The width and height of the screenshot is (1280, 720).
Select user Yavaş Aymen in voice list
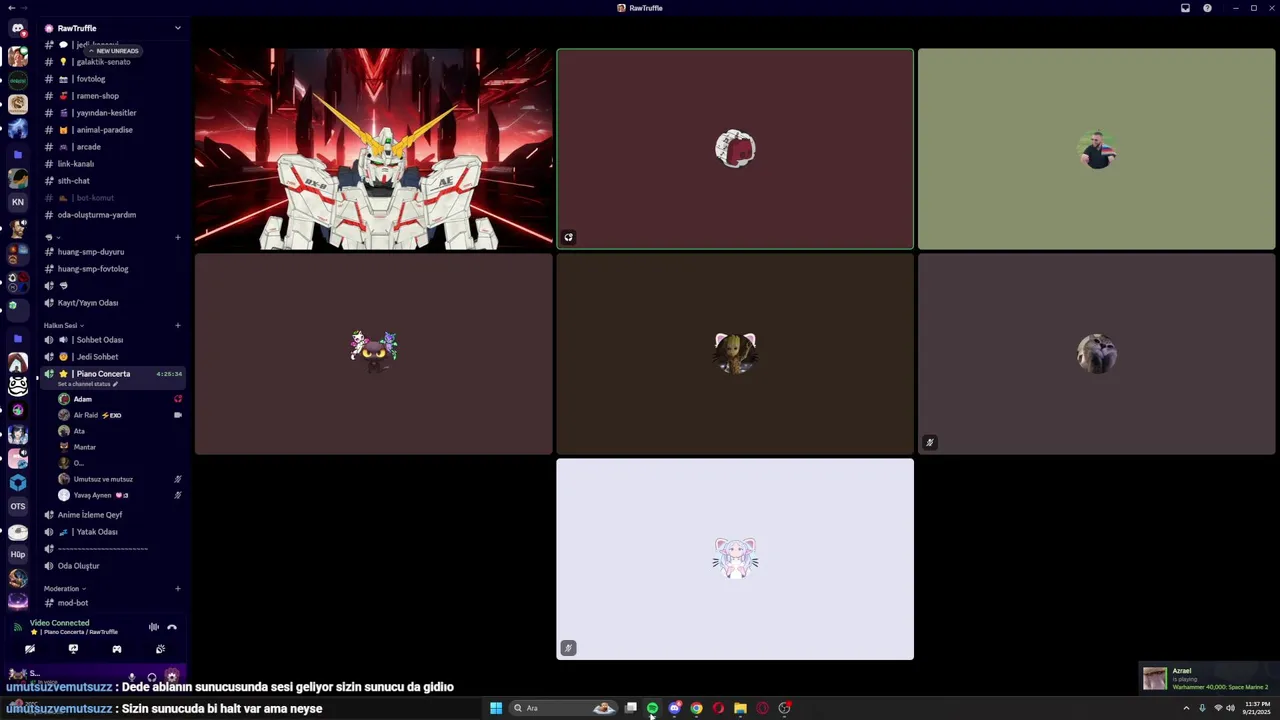[120, 495]
